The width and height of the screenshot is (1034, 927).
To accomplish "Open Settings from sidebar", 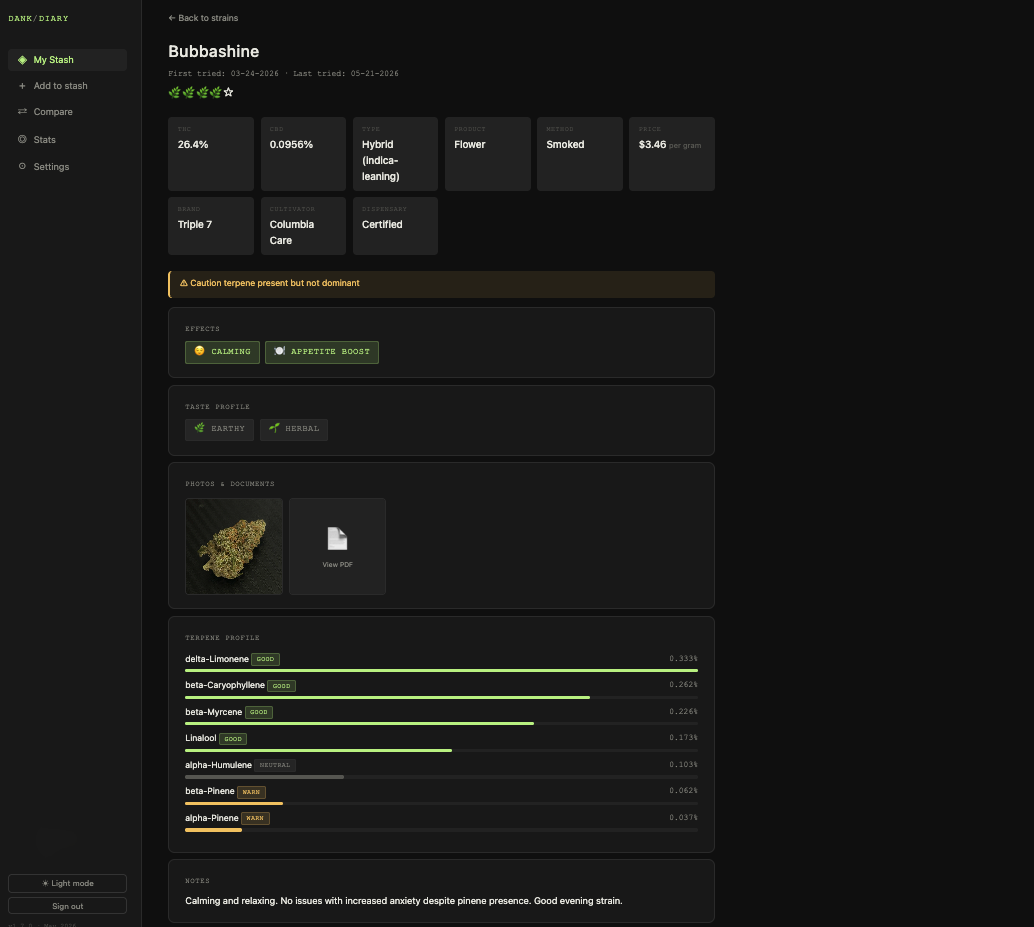I will point(67,166).
